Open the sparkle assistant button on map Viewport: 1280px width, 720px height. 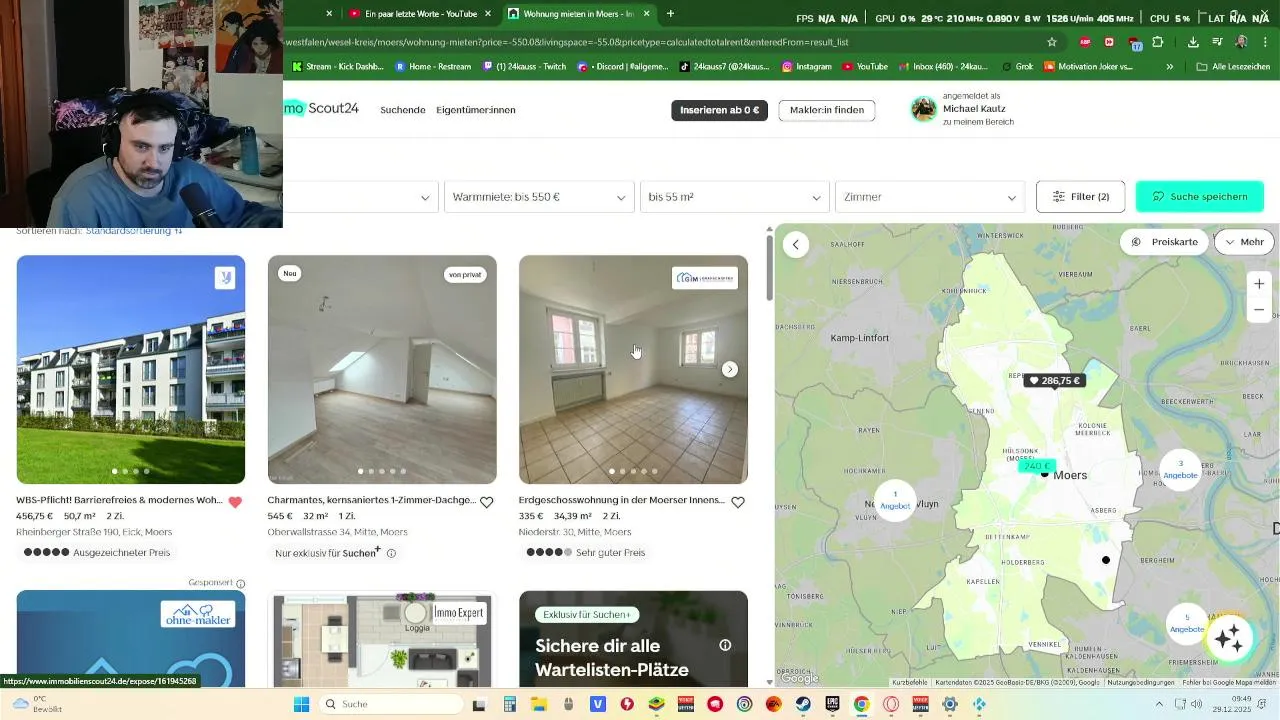pyautogui.click(x=1229, y=637)
